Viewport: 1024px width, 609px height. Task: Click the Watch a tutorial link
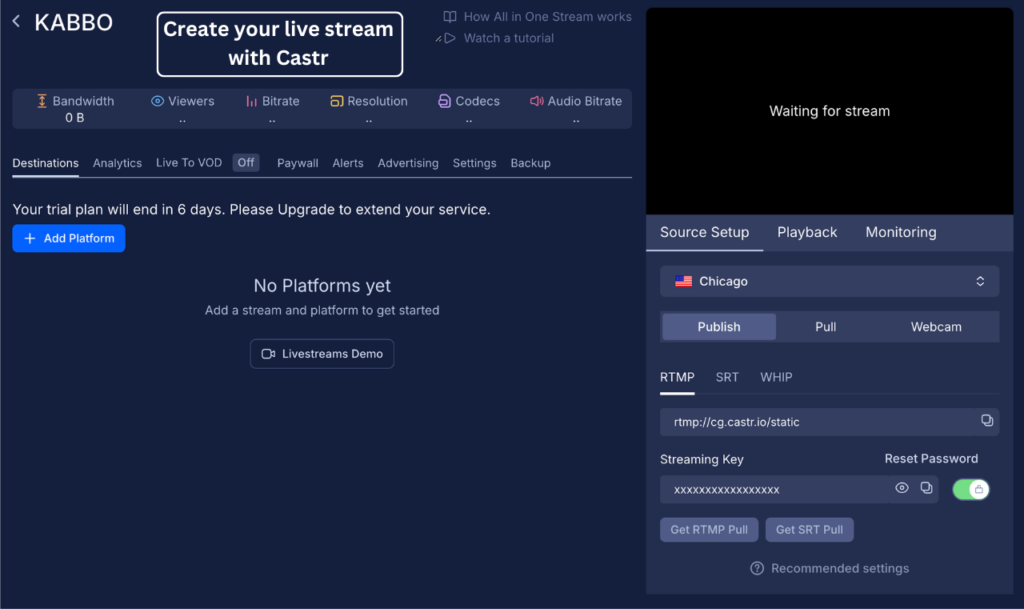[509, 39]
